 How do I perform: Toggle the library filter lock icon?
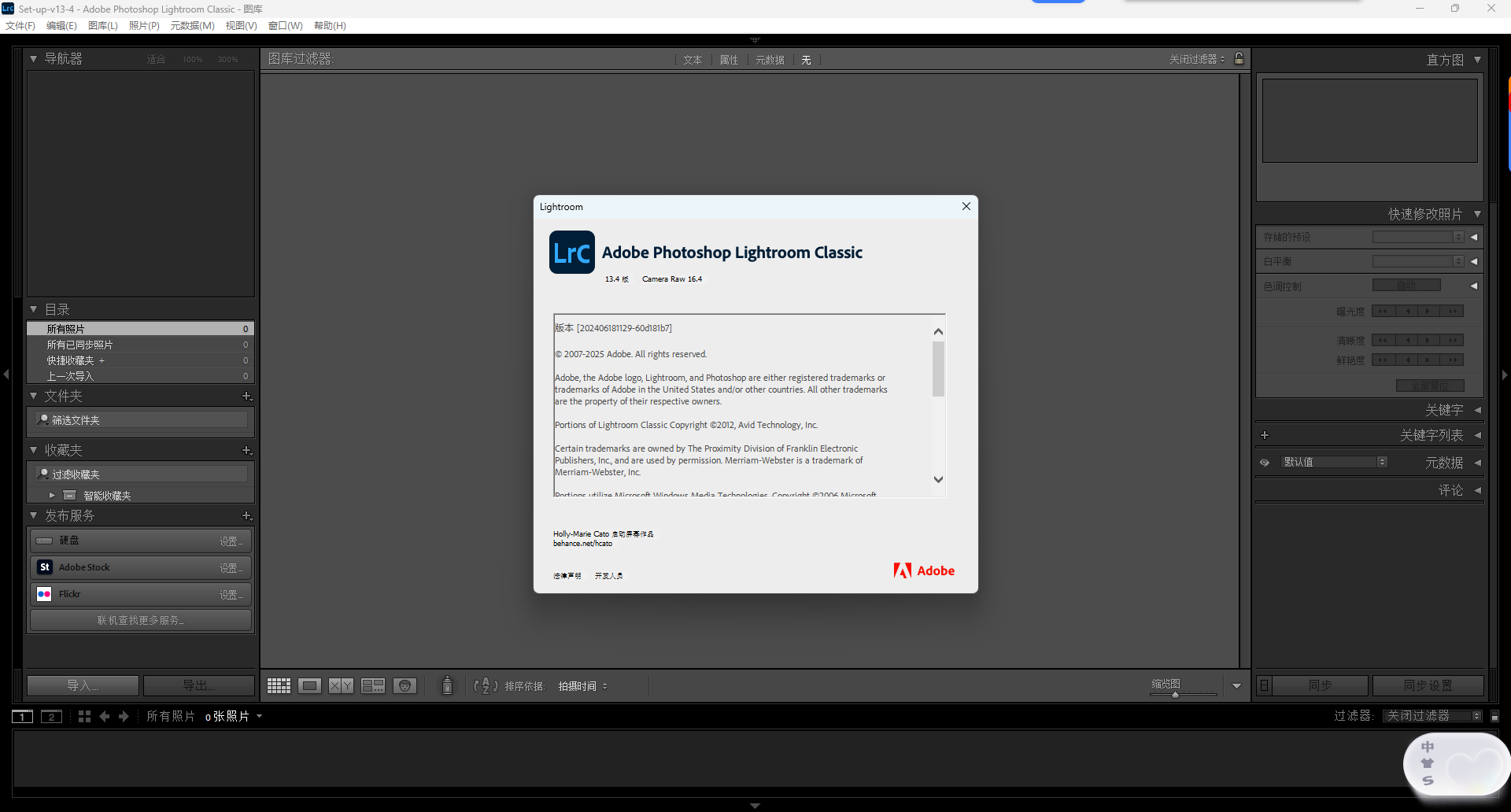pyautogui.click(x=1239, y=58)
